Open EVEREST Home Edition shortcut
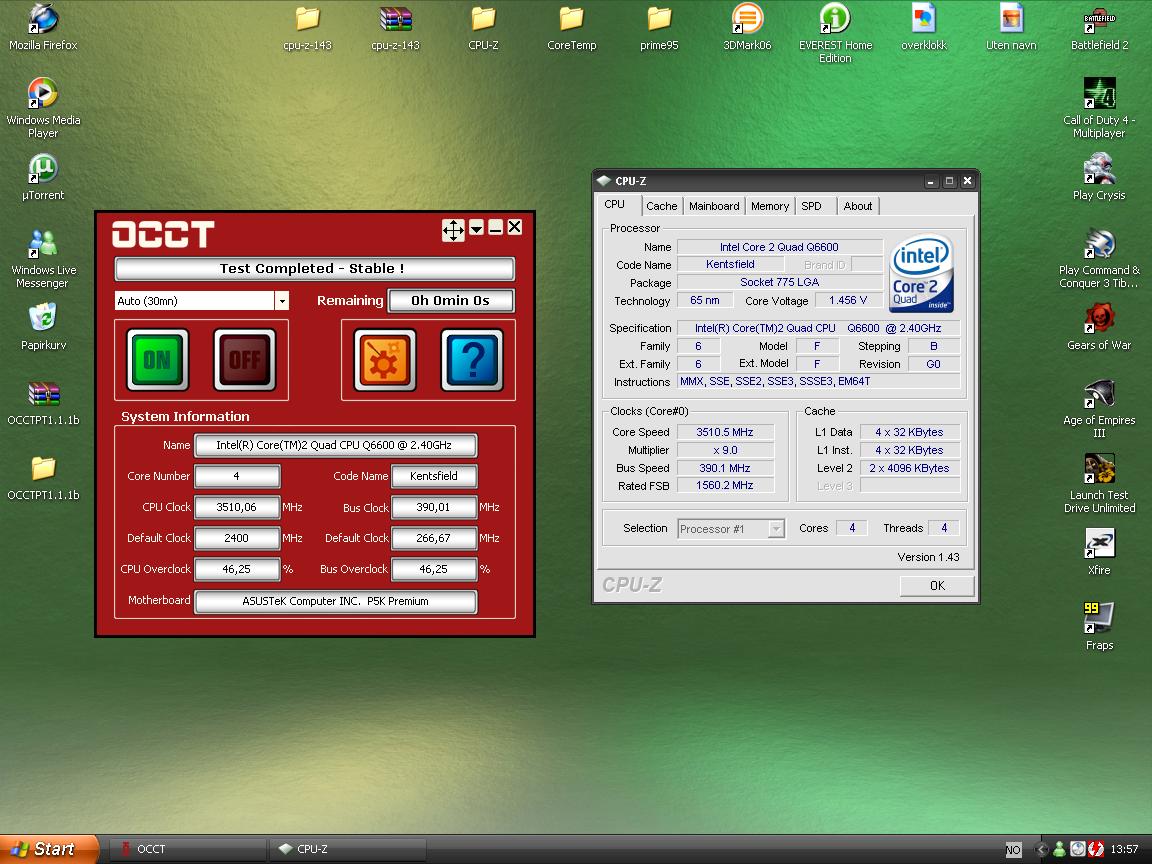1152x864 pixels. 835,33
